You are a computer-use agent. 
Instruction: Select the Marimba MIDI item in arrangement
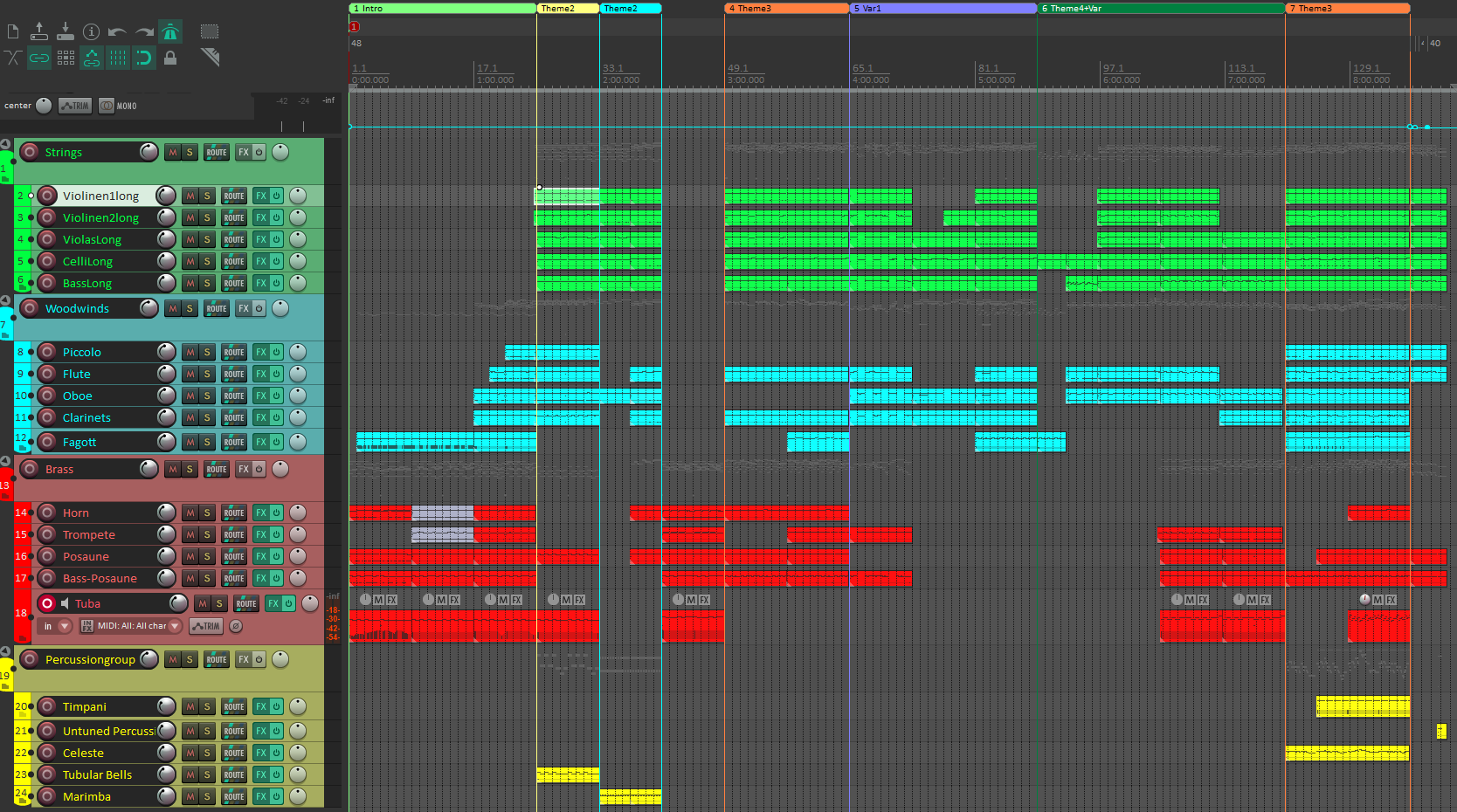630,796
